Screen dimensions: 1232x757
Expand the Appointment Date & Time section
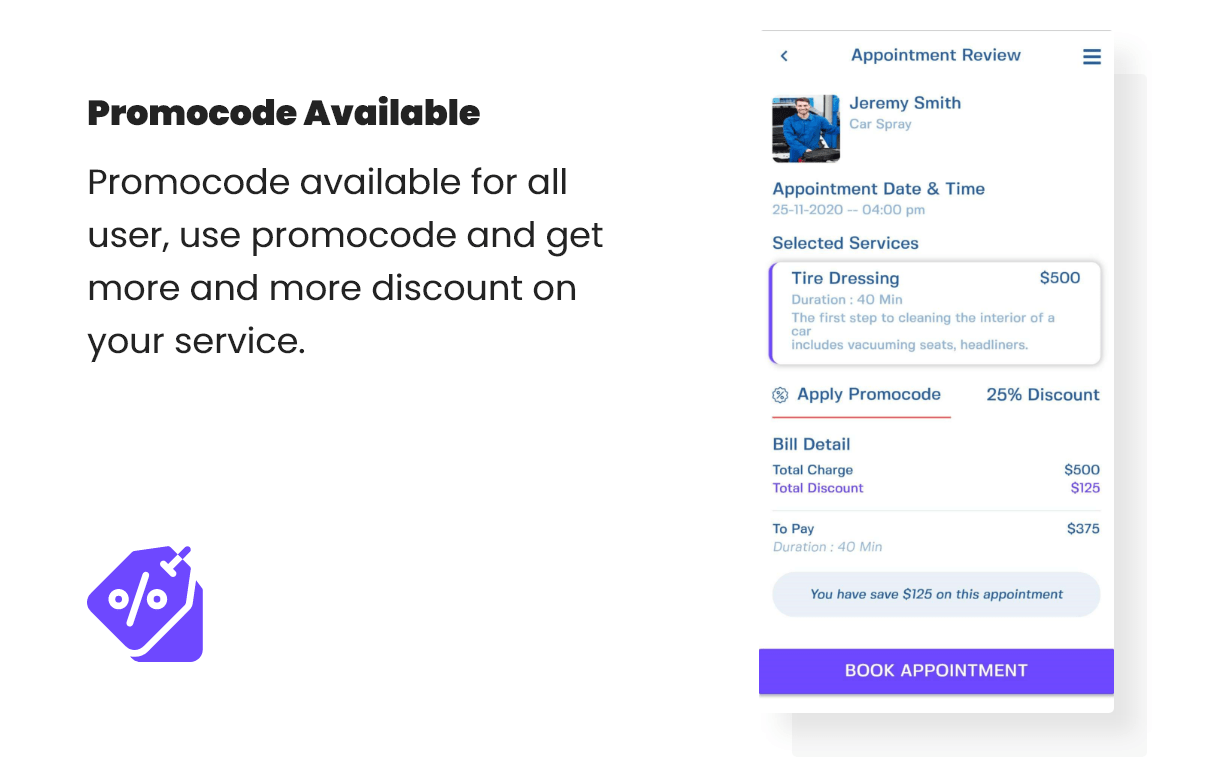pos(879,189)
